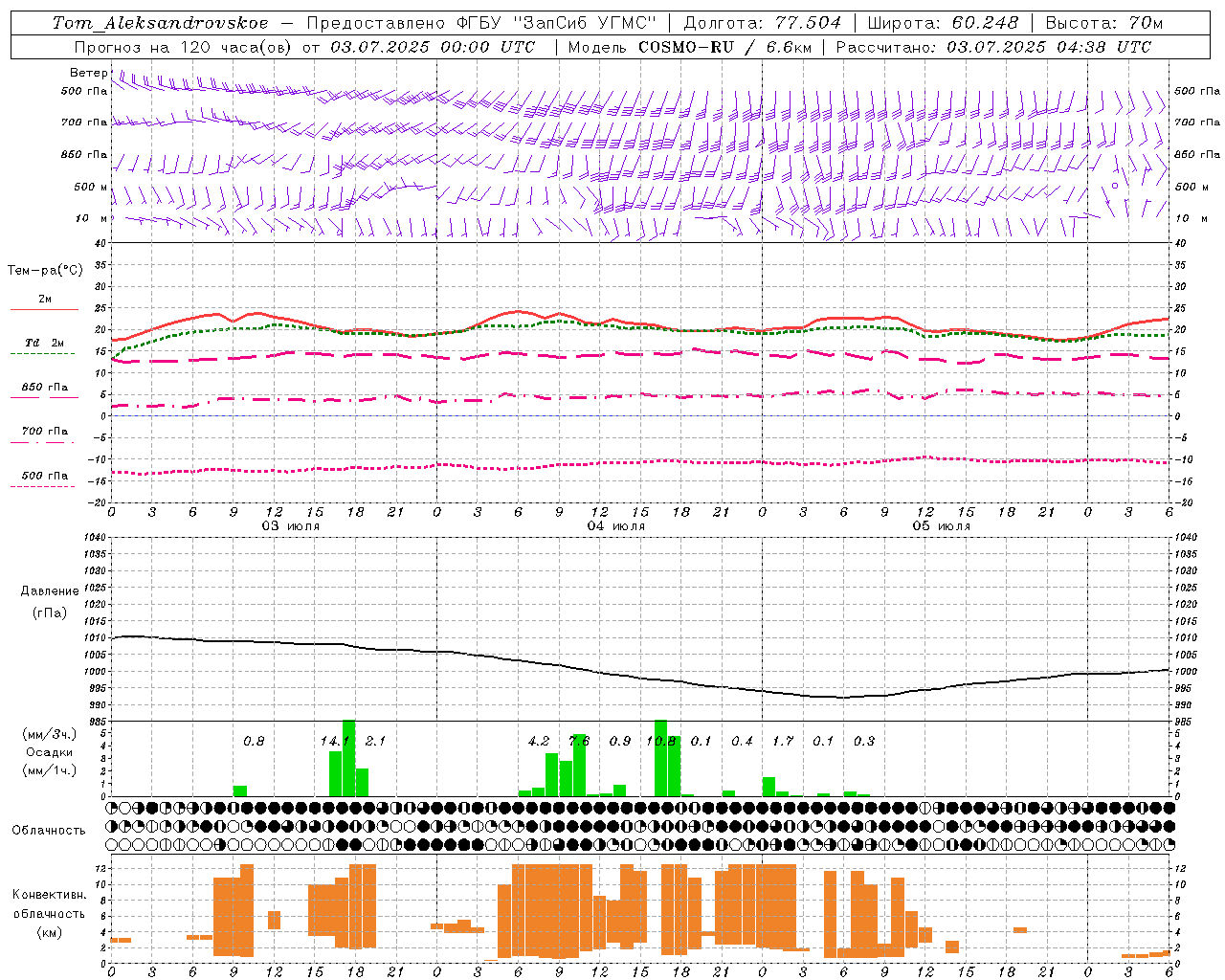Click the precipitation total 0.8
The image size is (1225, 980).
pos(254,742)
